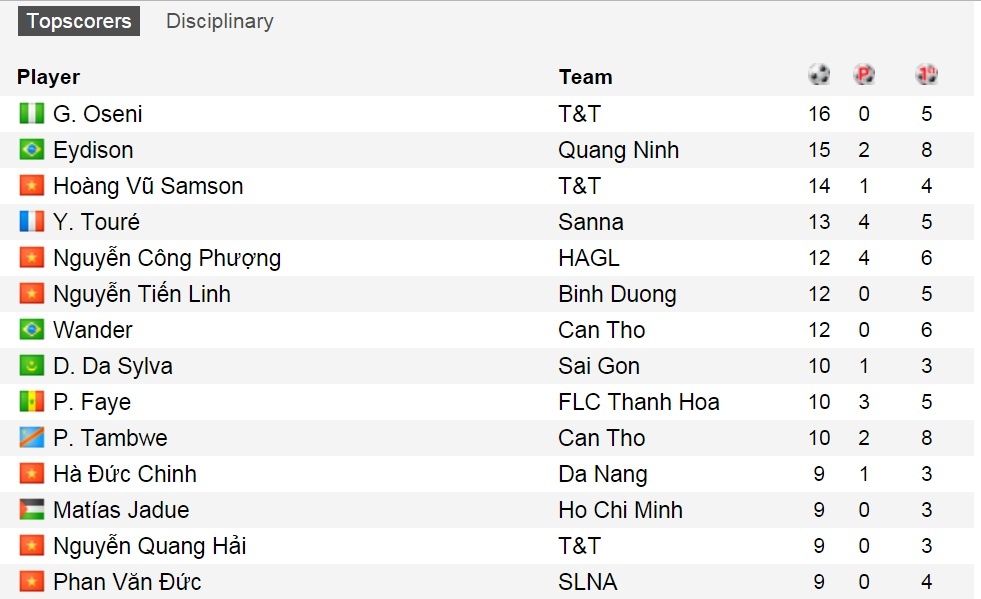Sort by goals using the football icon
Screen dimensions: 981x599
pyautogui.click(x=819, y=73)
